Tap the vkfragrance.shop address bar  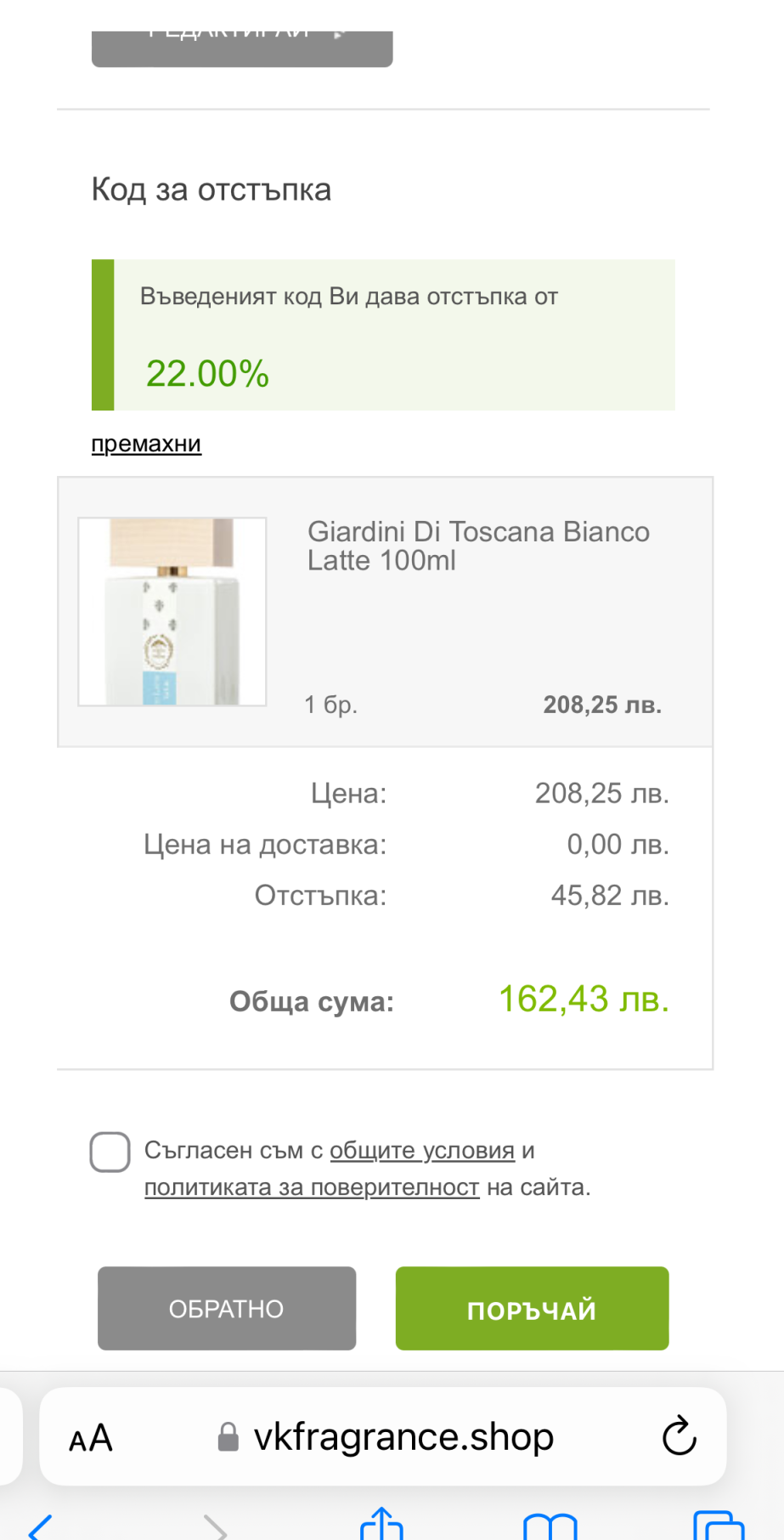tap(403, 1437)
